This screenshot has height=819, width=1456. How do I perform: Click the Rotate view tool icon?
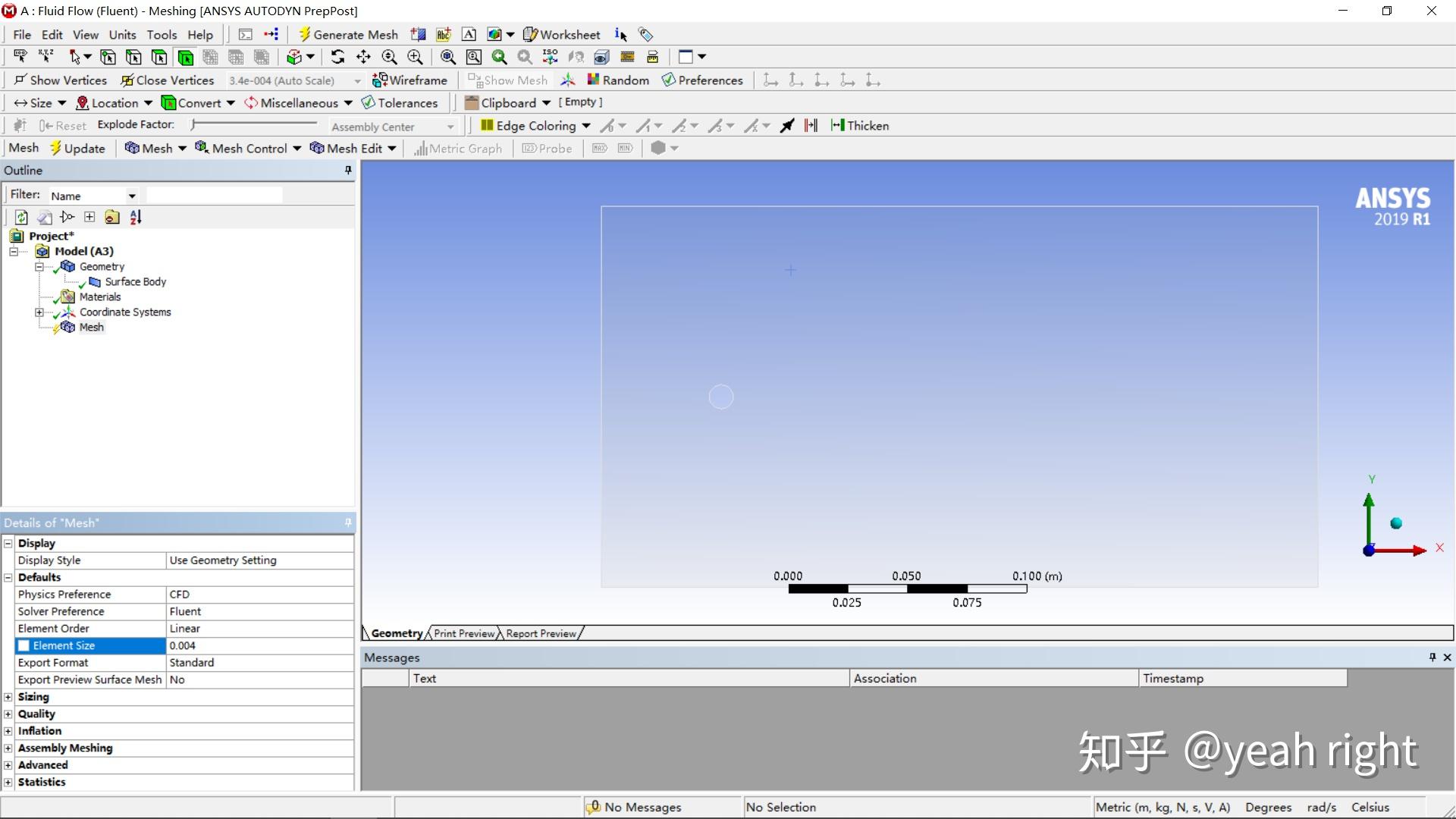coord(337,57)
